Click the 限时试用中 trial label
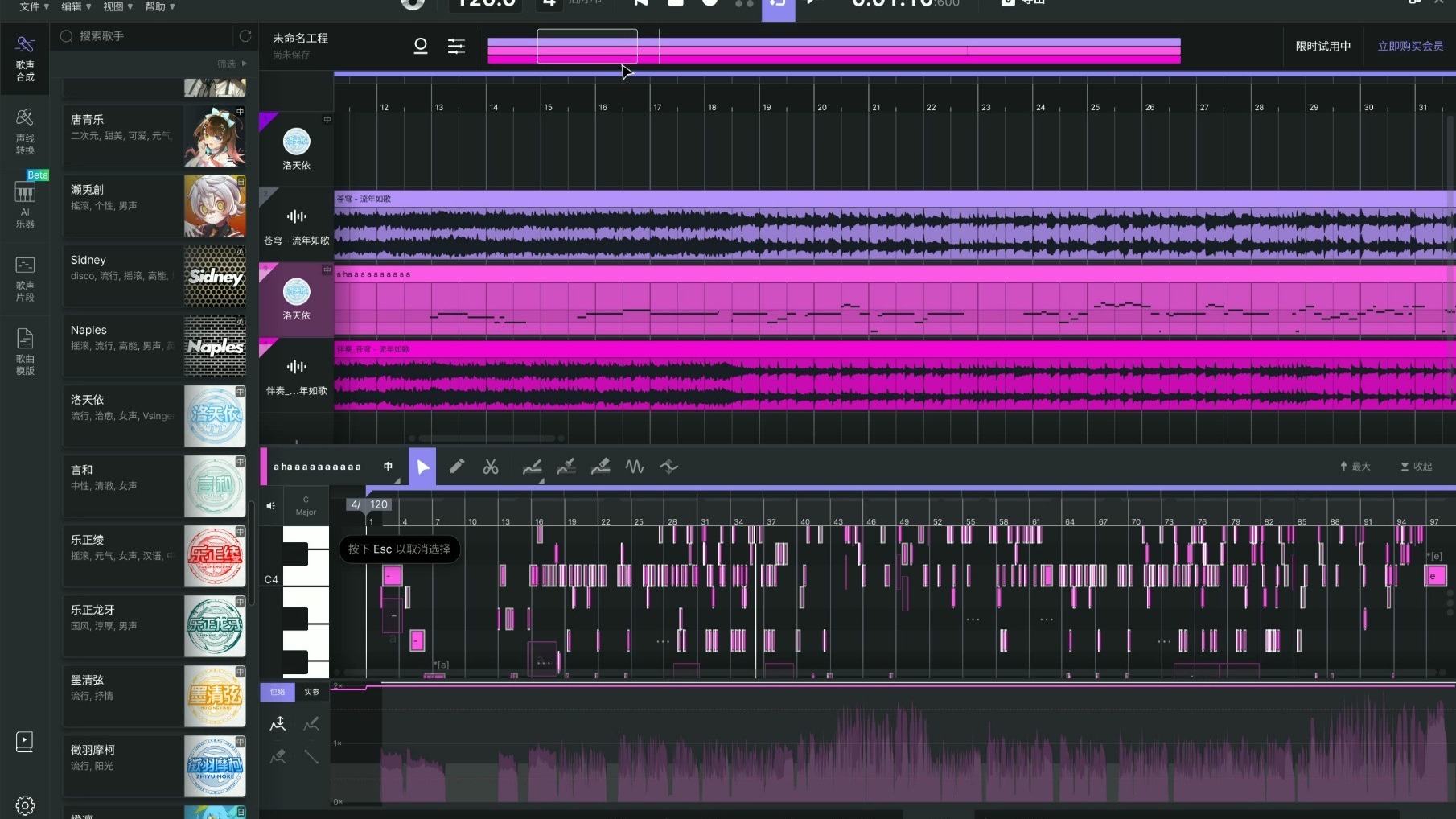This screenshot has width=1456, height=819. pyautogui.click(x=1322, y=47)
